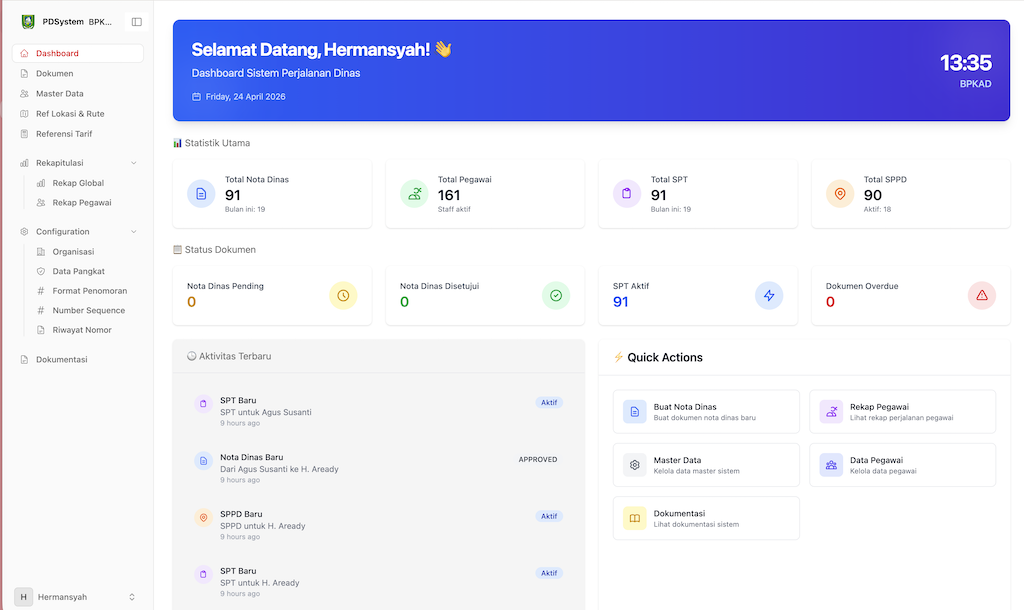
Task: Click the Organisasi building icon
Action: (40, 252)
